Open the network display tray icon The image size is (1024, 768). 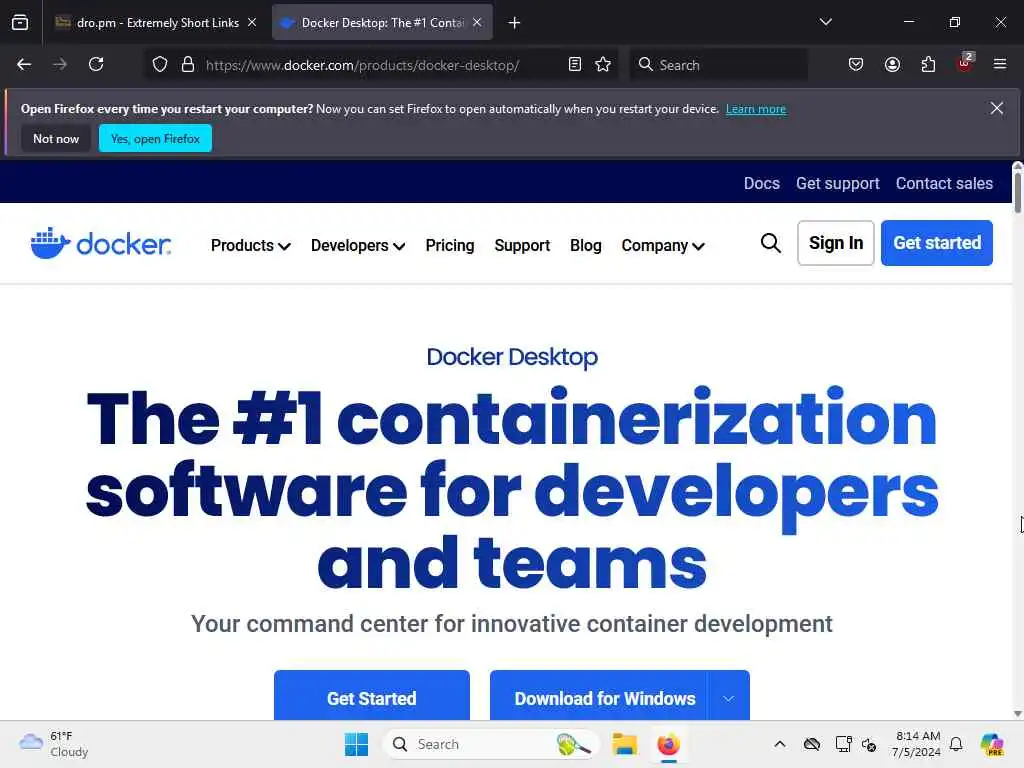point(843,744)
